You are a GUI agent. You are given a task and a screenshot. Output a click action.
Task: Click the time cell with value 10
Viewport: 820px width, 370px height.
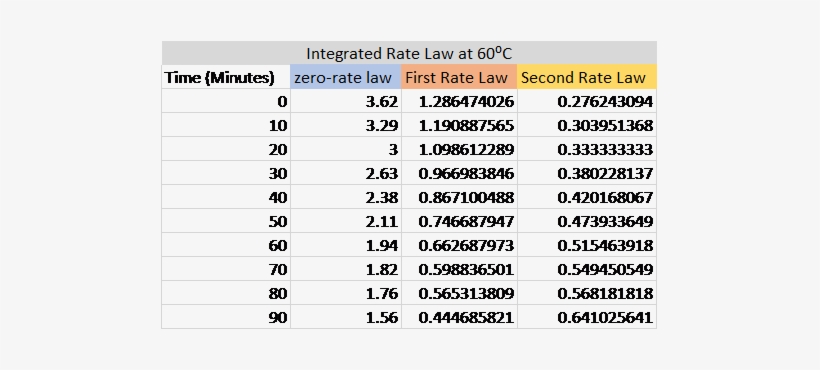click(226, 125)
